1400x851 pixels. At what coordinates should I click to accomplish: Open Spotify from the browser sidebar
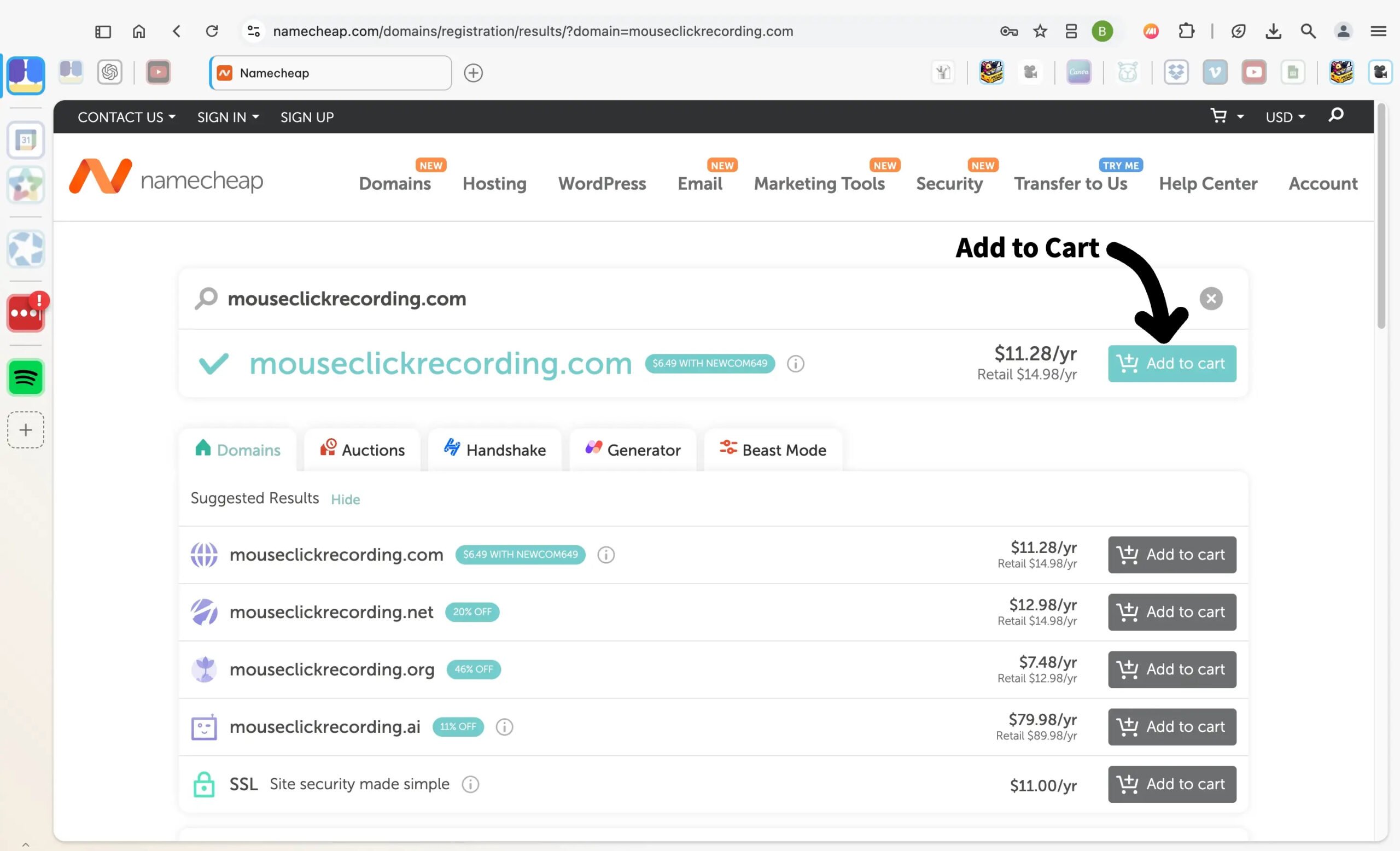(26, 377)
